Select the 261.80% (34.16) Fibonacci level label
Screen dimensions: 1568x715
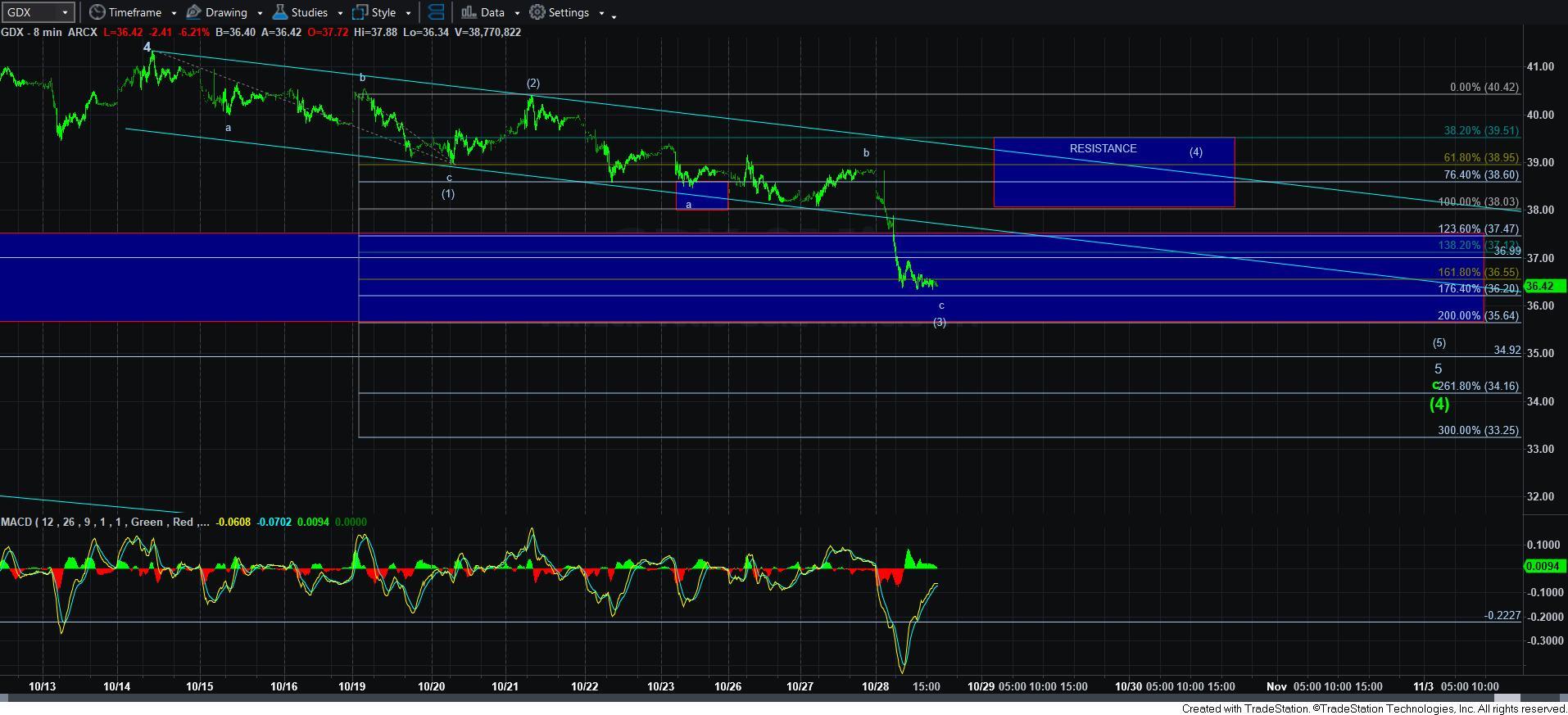tap(1479, 386)
